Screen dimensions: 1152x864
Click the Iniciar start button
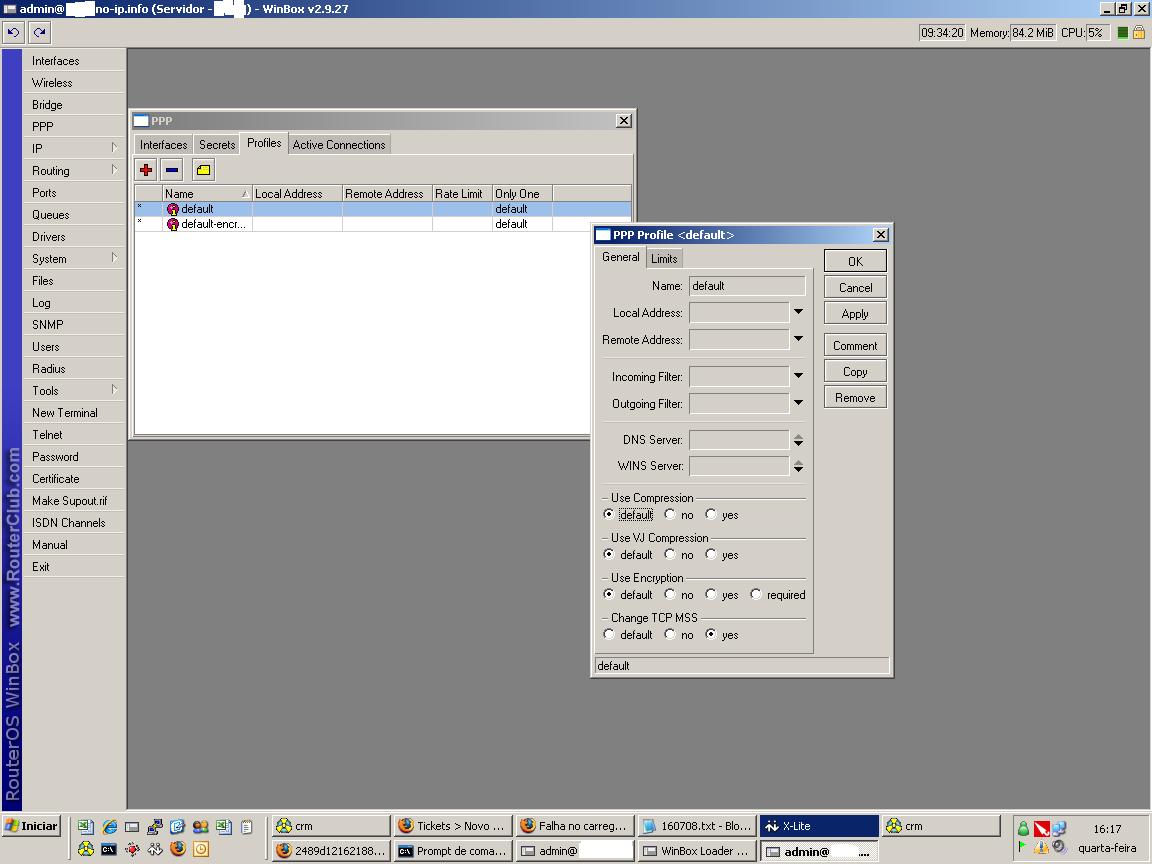coord(32,826)
